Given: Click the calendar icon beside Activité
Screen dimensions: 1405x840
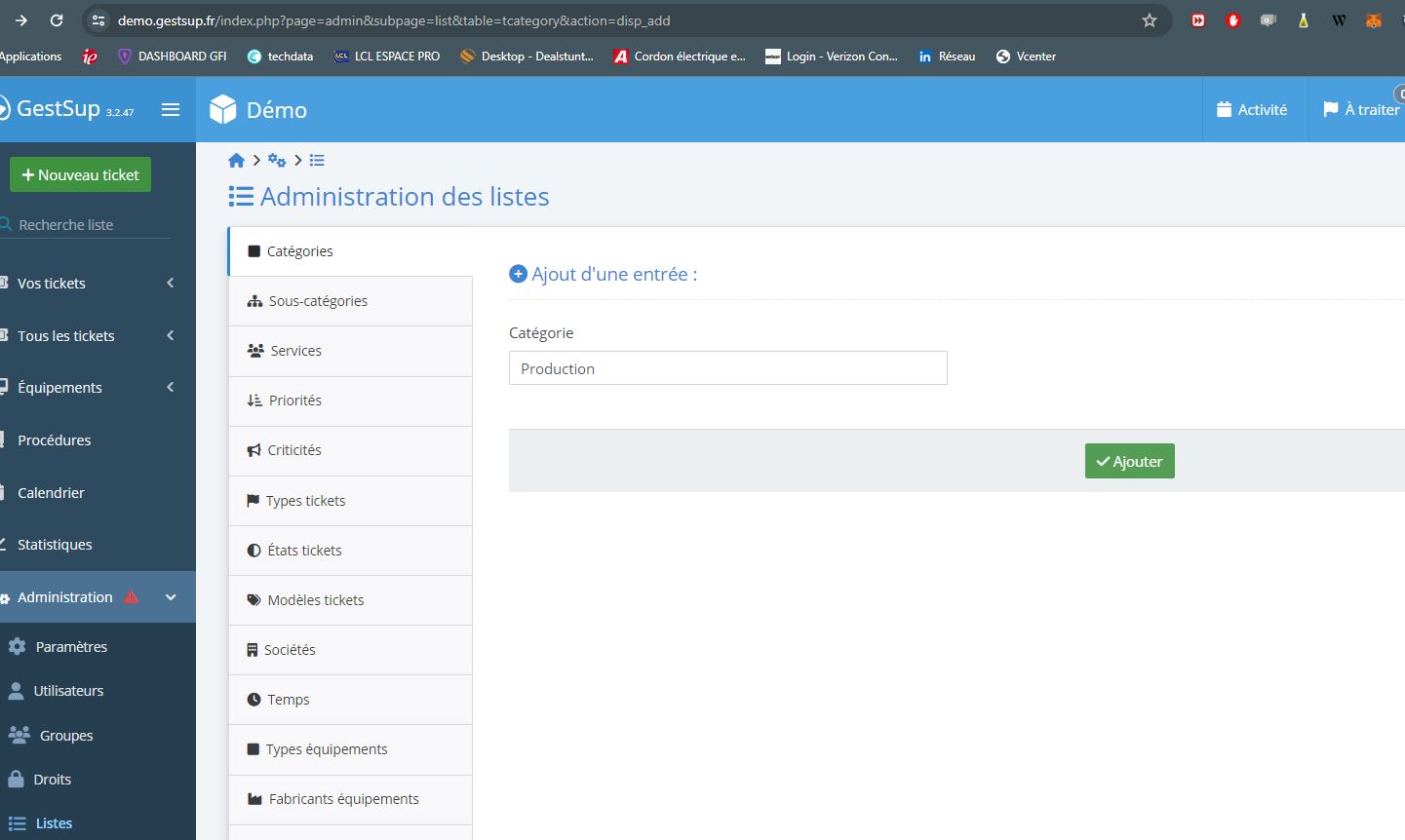Looking at the screenshot, I should coord(1225,109).
